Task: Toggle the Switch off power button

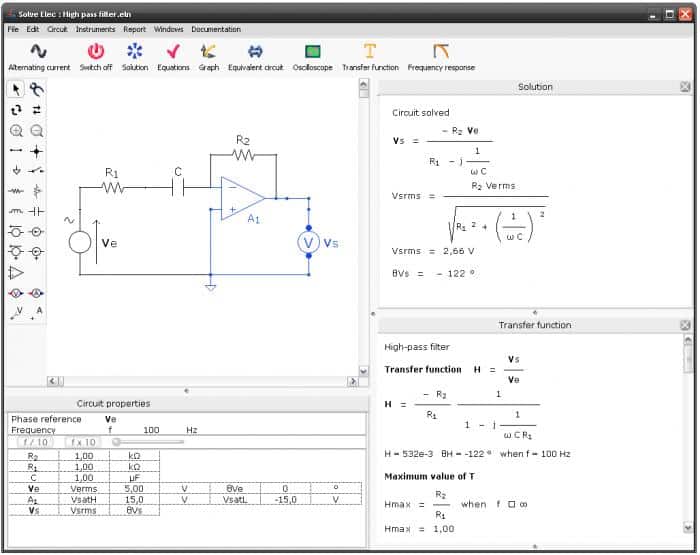Action: click(x=96, y=52)
